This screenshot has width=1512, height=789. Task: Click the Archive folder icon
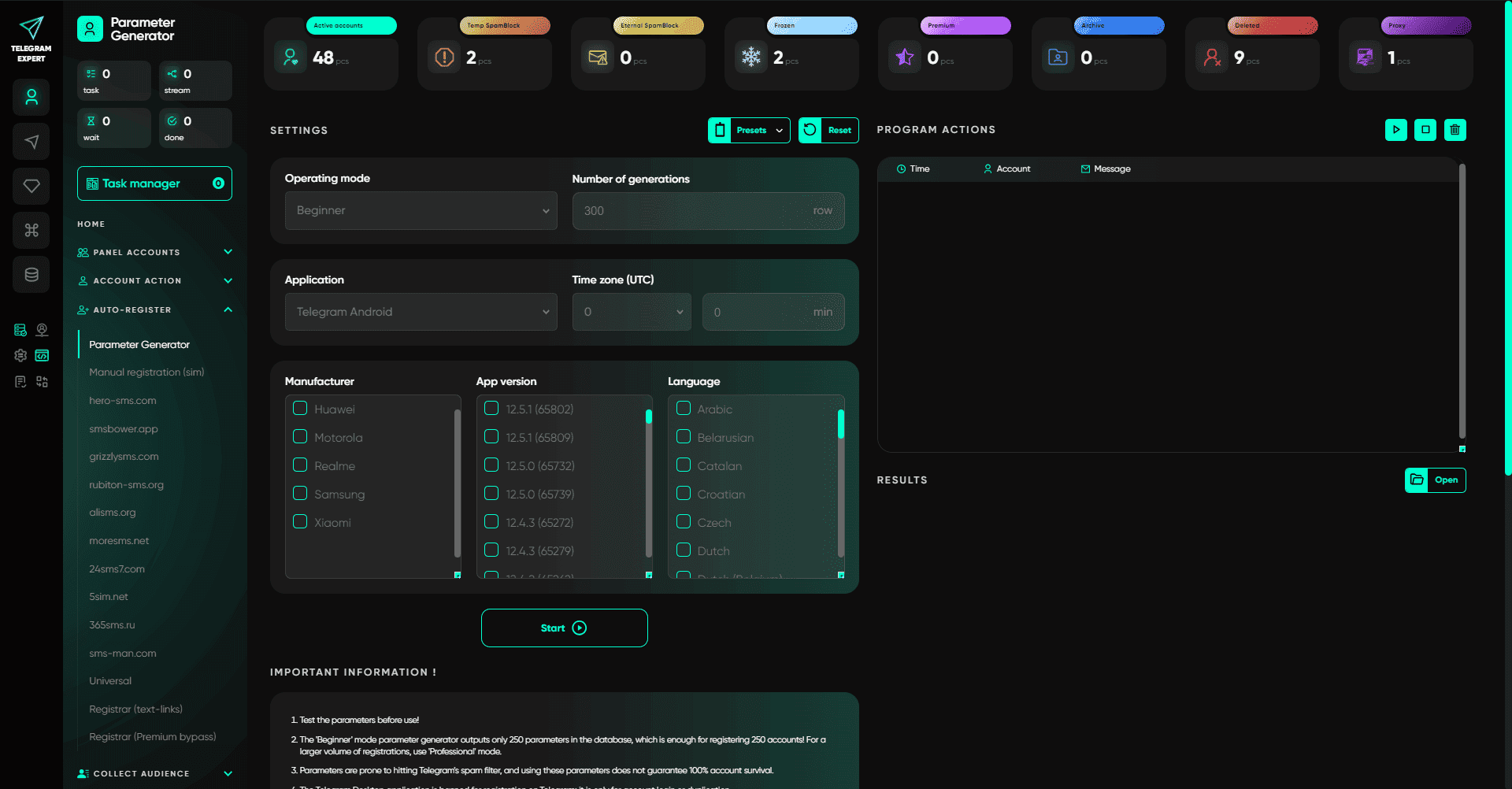[1058, 57]
